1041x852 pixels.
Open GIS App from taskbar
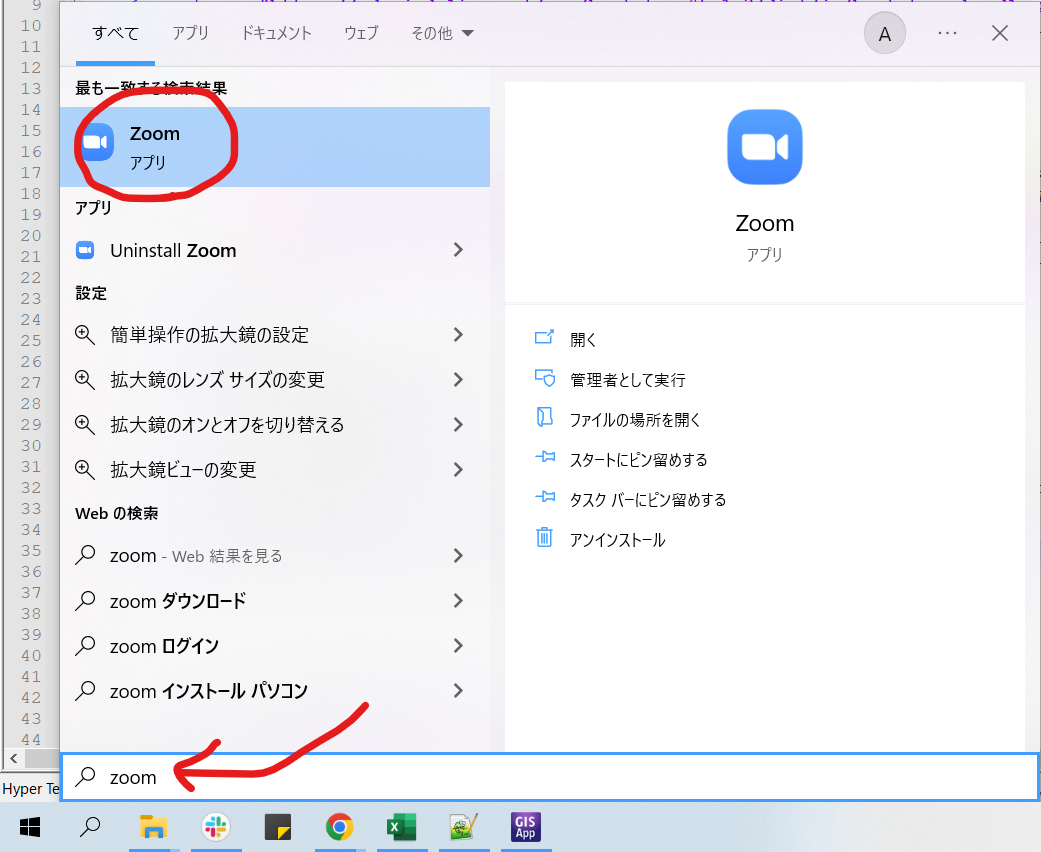pyautogui.click(x=525, y=827)
